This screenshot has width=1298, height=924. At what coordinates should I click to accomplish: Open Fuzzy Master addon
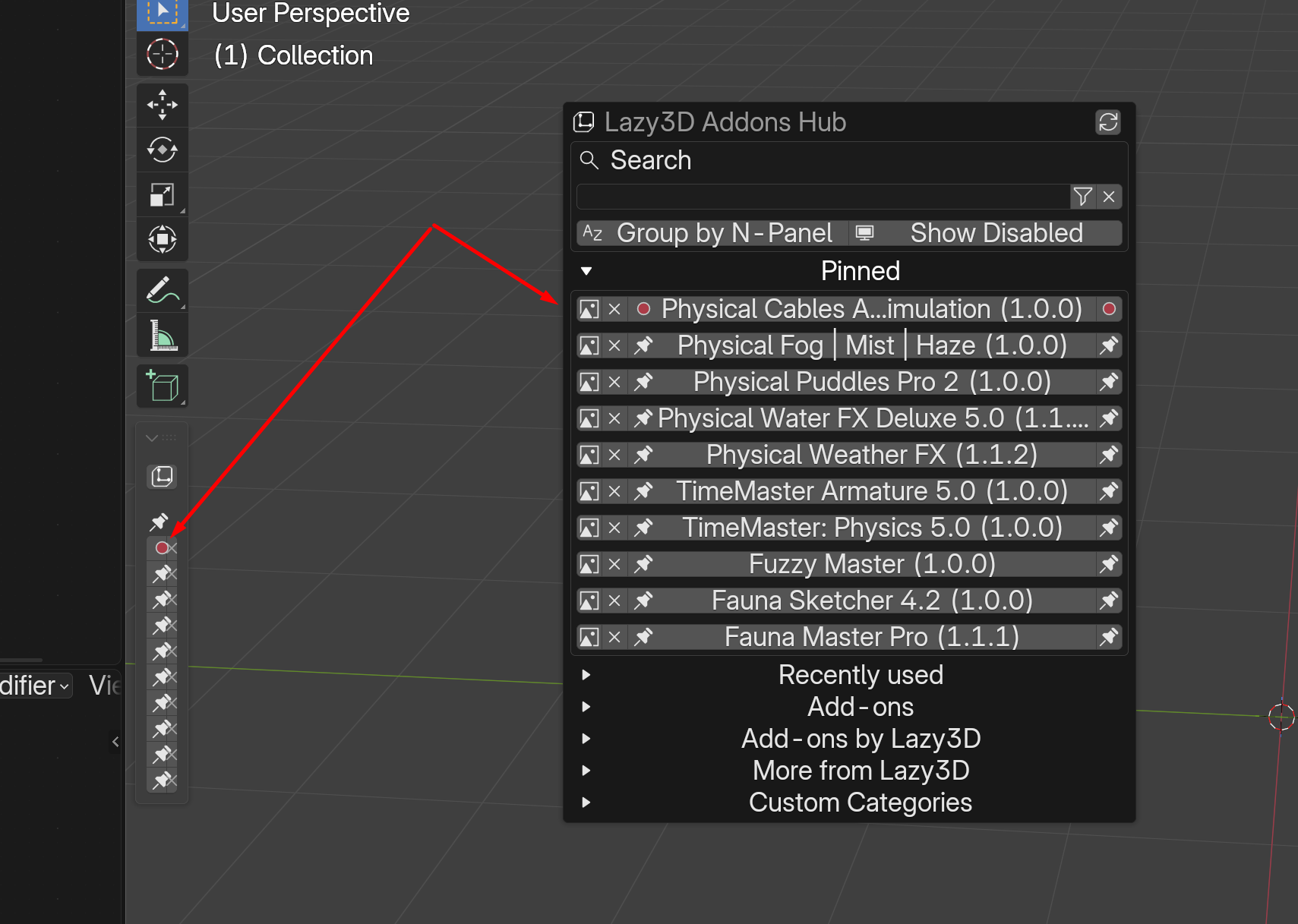pyautogui.click(x=862, y=564)
